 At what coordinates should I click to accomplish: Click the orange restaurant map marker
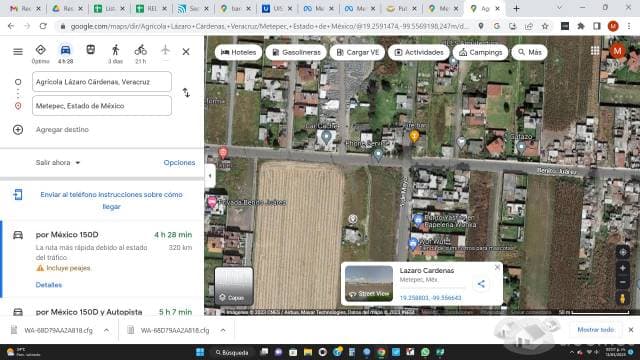414,136
